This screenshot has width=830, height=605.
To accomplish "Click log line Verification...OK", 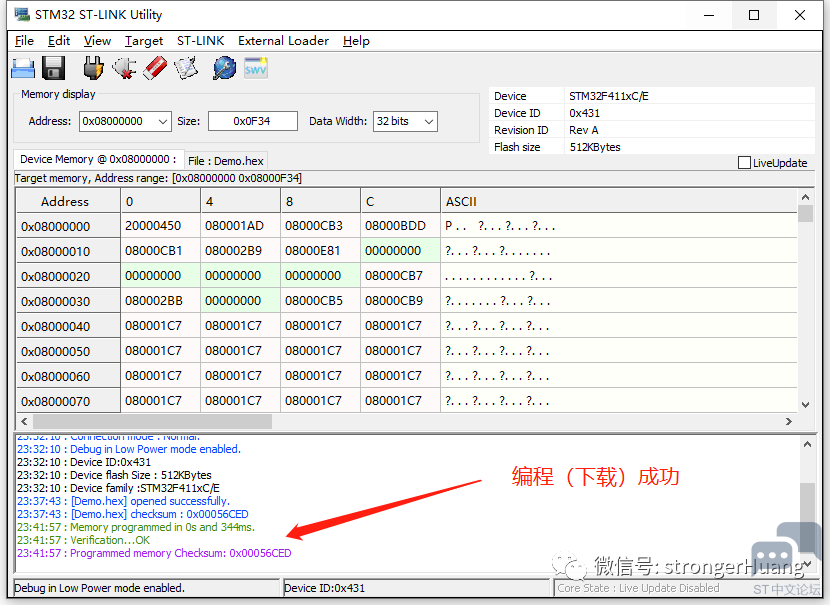I will click(x=83, y=540).
